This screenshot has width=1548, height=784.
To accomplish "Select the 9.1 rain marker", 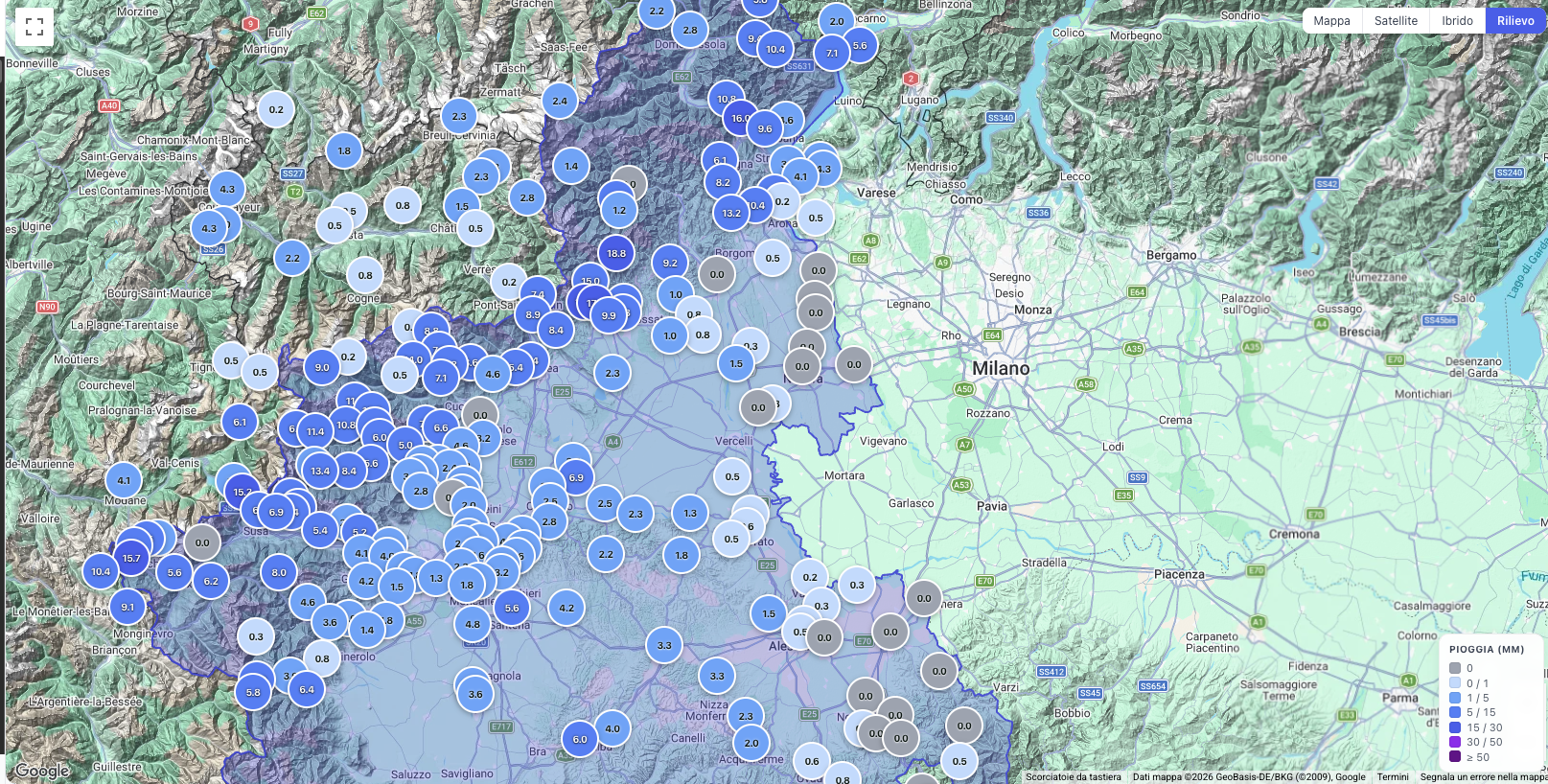I will [127, 608].
